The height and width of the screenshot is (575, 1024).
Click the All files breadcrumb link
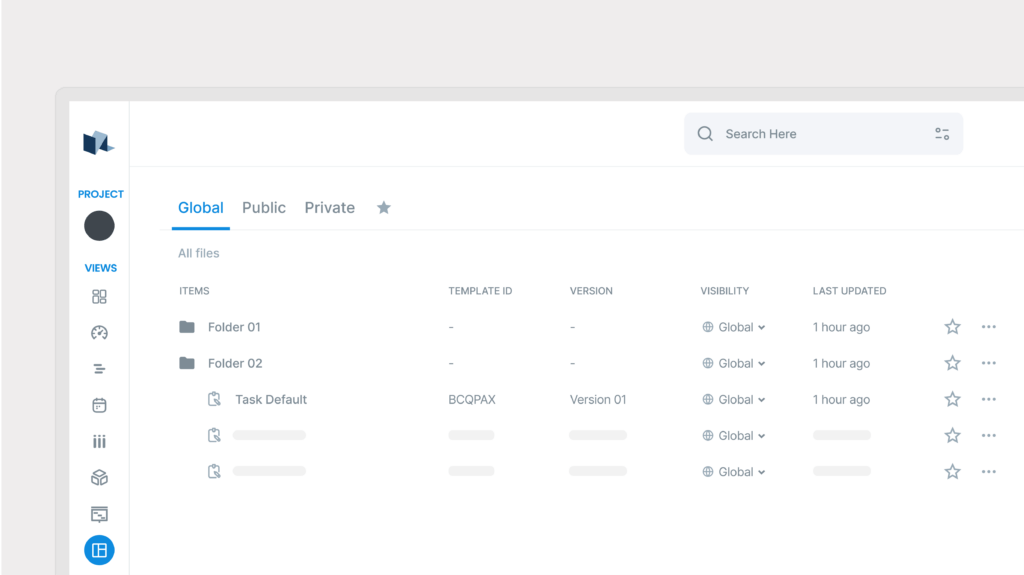[x=198, y=253]
